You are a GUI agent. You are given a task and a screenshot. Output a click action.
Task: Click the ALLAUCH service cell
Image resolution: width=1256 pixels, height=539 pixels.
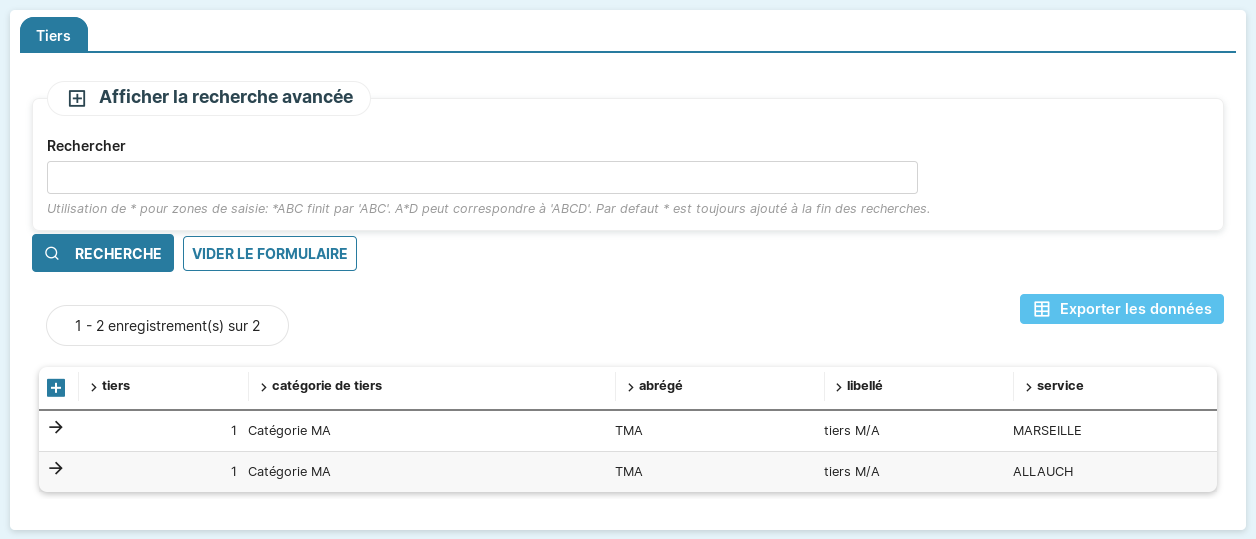1043,472
